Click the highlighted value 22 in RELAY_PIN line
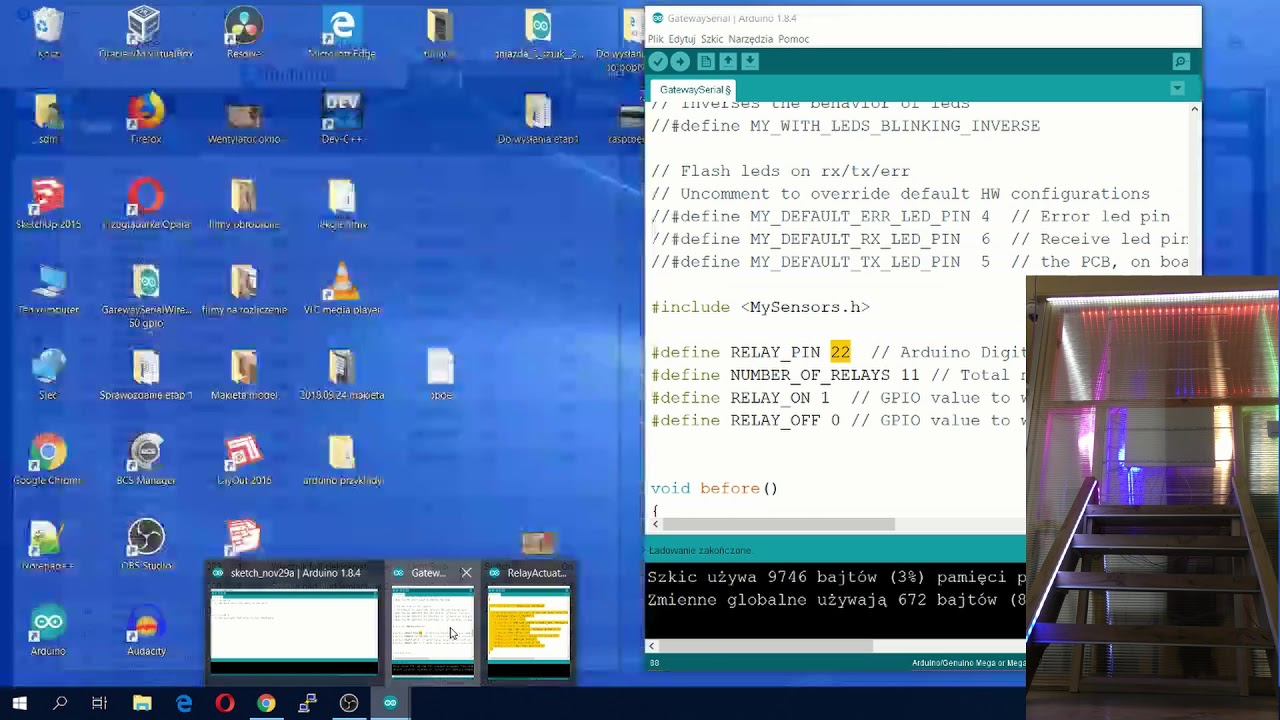This screenshot has height=720, width=1280. click(840, 352)
